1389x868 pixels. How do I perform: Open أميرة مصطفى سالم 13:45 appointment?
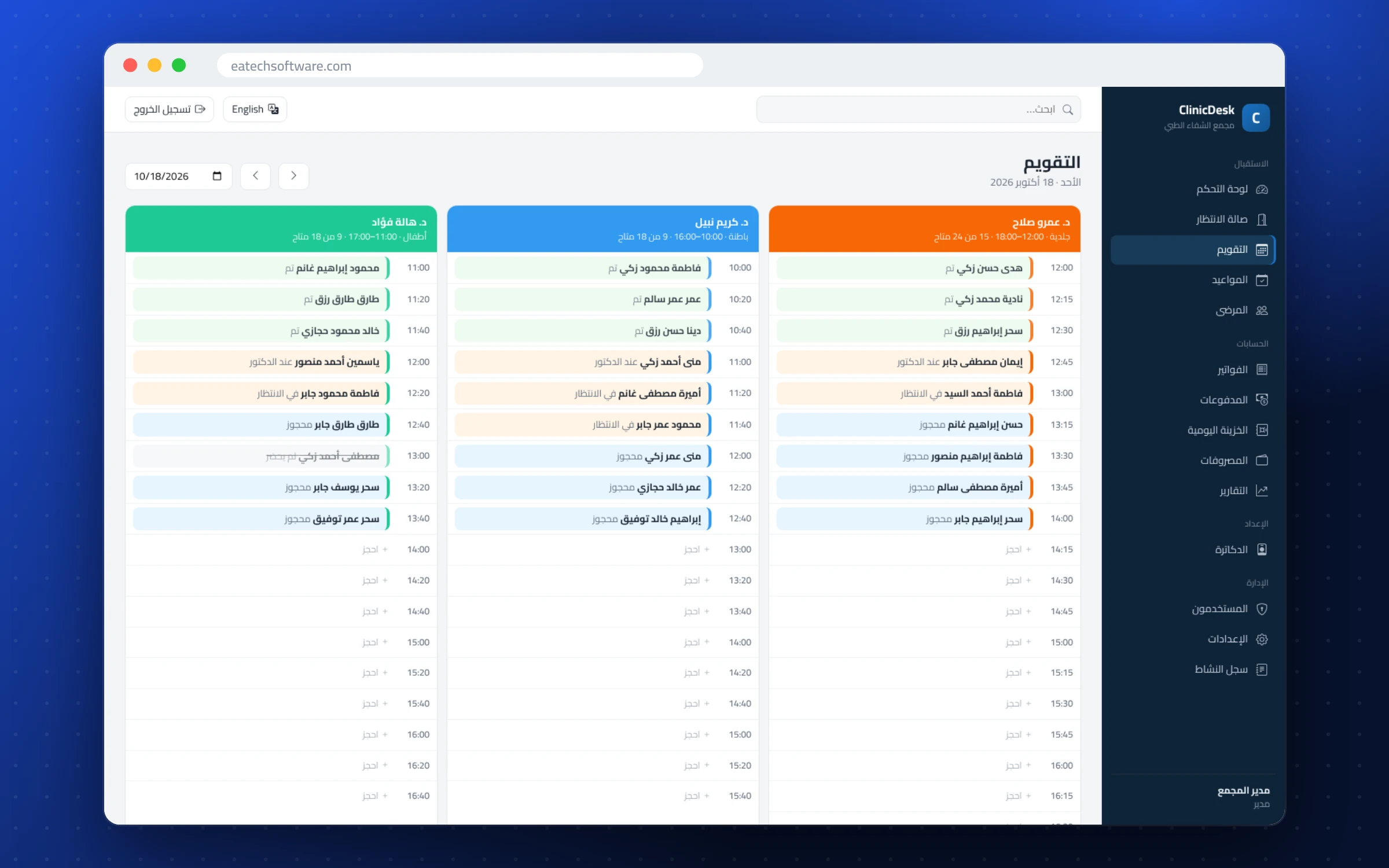905,487
